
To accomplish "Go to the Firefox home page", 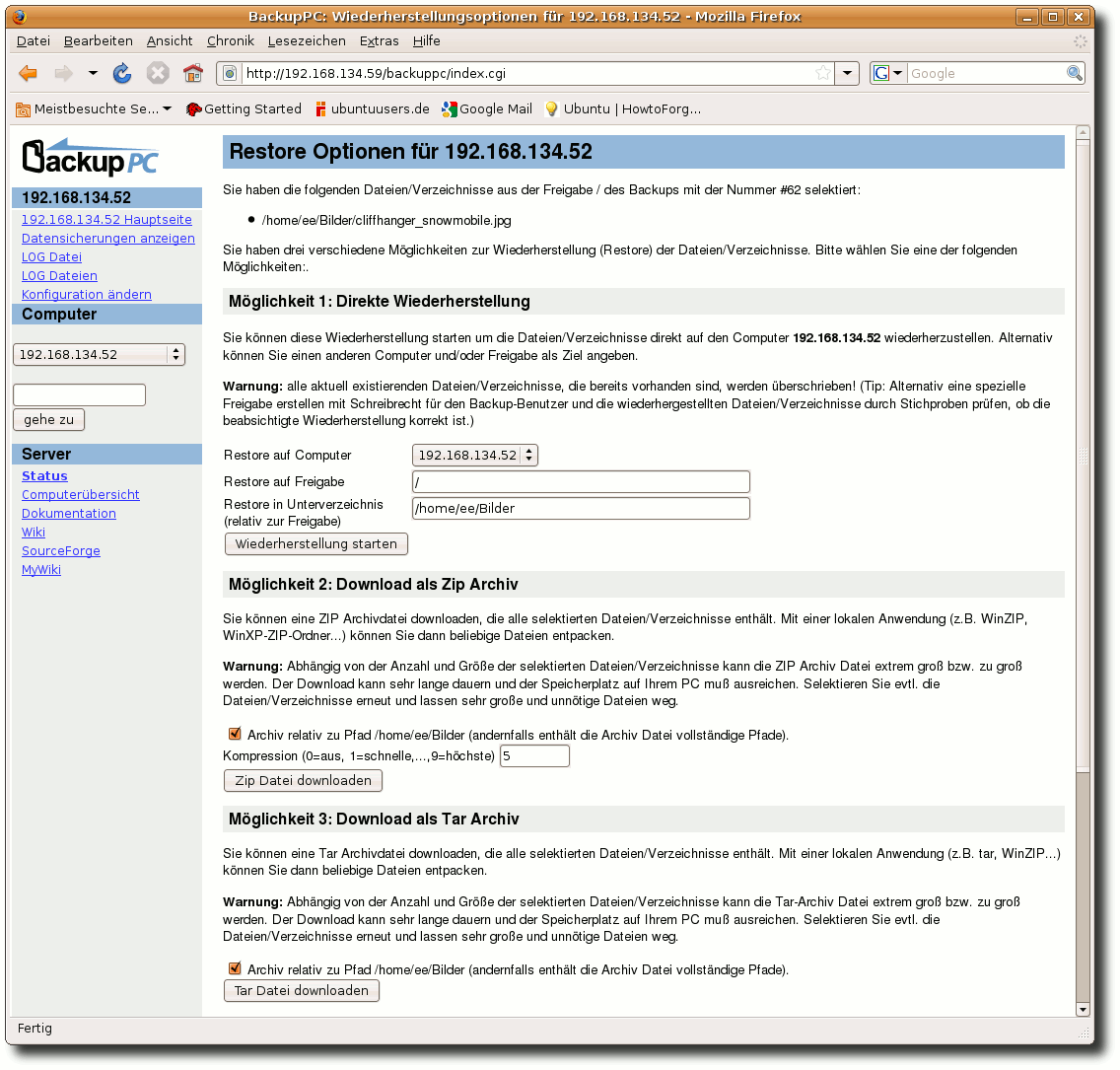I will point(193,73).
